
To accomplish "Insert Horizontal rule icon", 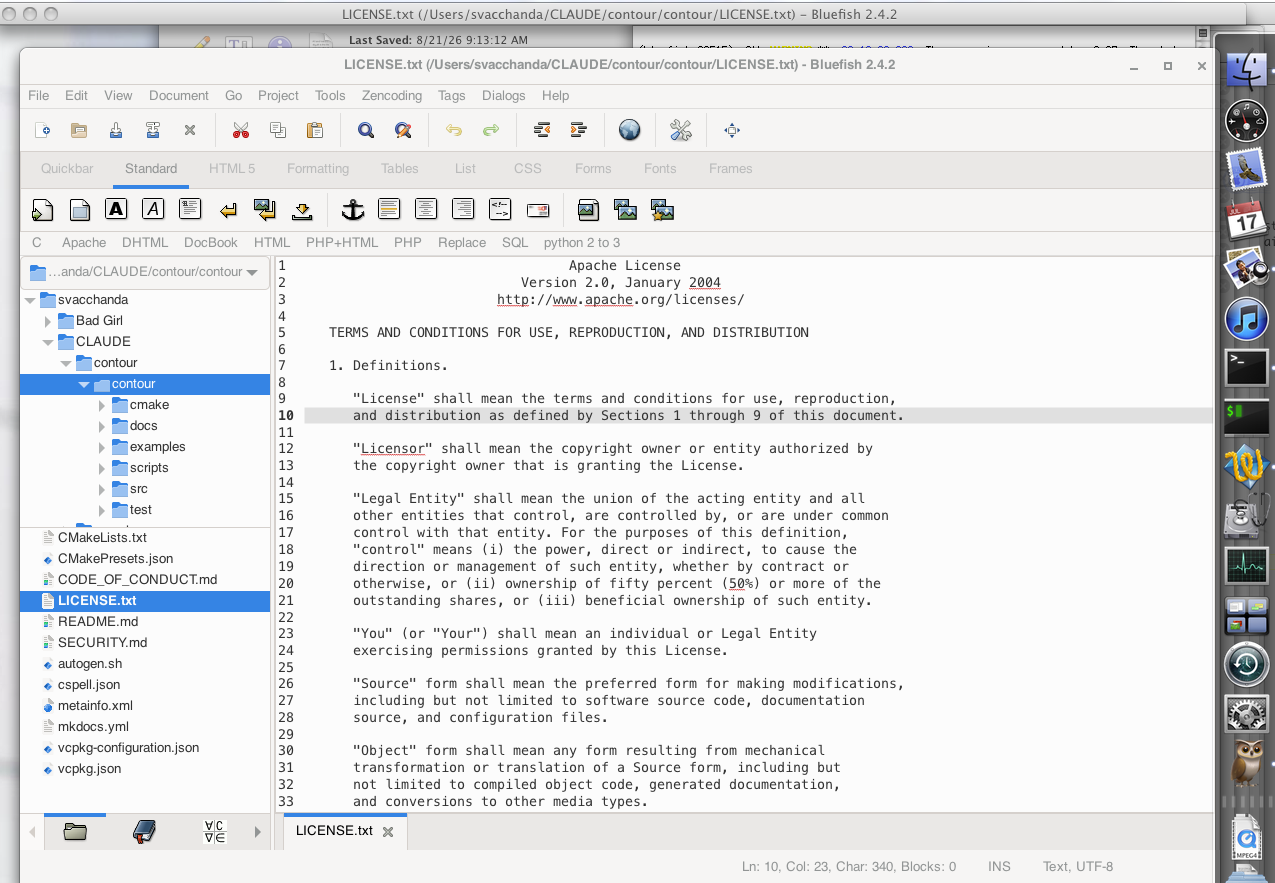I will coord(389,209).
